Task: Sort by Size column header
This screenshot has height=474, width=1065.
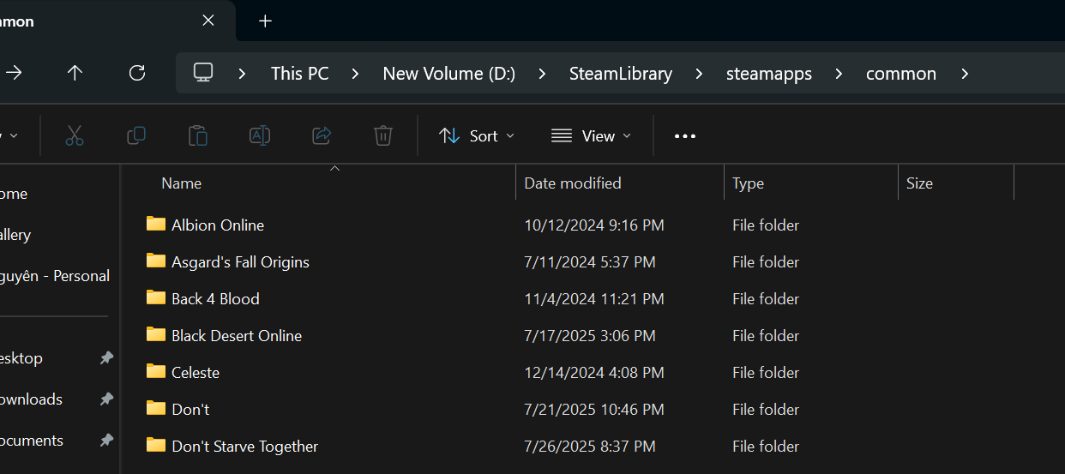Action: tap(919, 183)
